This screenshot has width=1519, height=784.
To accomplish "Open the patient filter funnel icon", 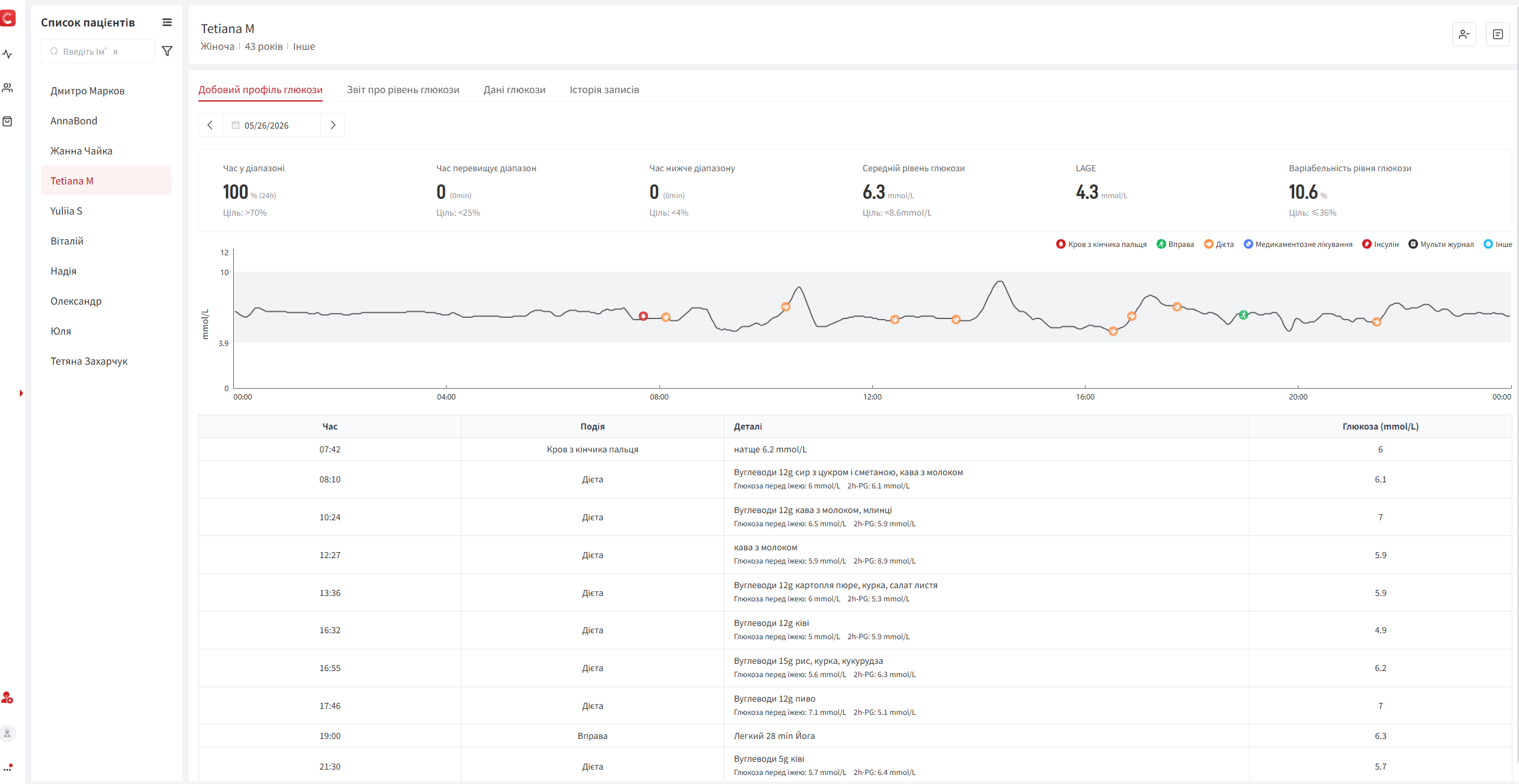I will click(x=167, y=51).
